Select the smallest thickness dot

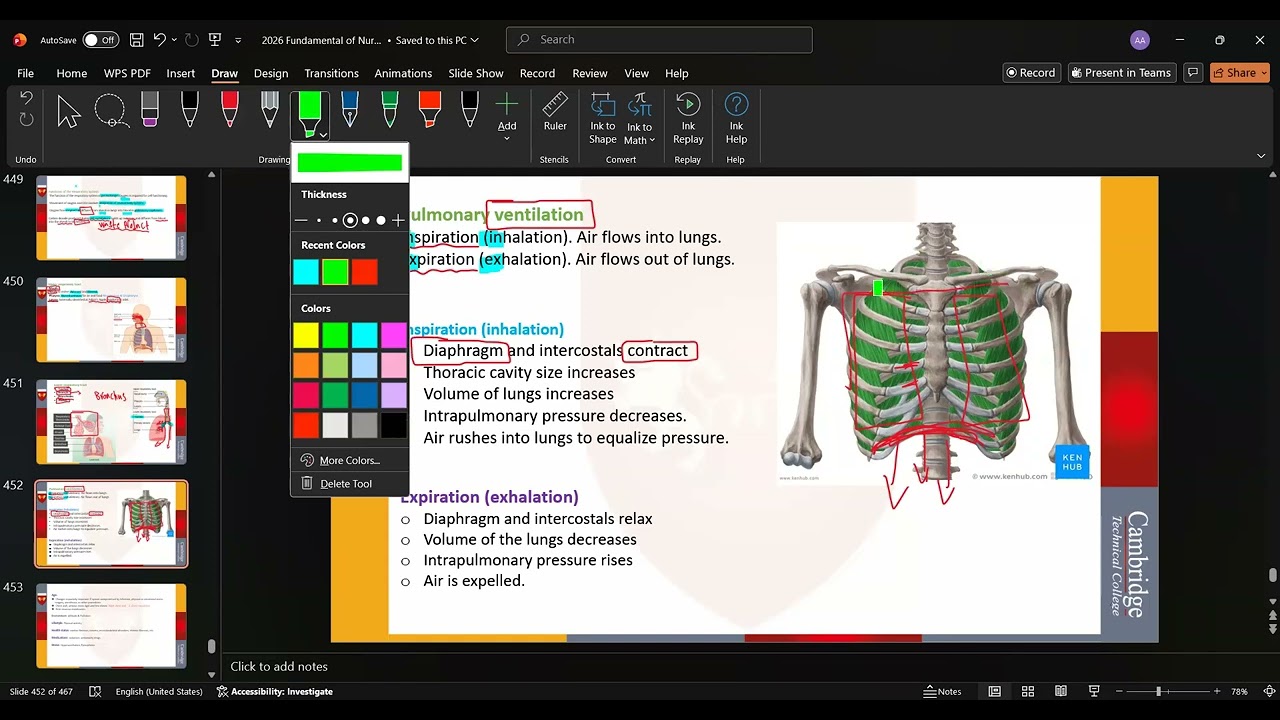(319, 220)
